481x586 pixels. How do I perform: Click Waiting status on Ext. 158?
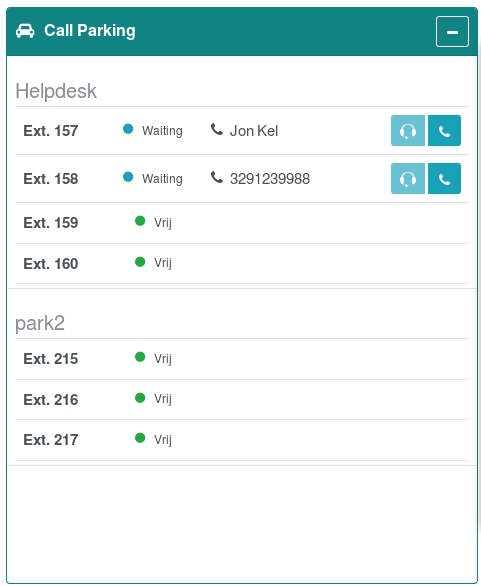point(162,179)
